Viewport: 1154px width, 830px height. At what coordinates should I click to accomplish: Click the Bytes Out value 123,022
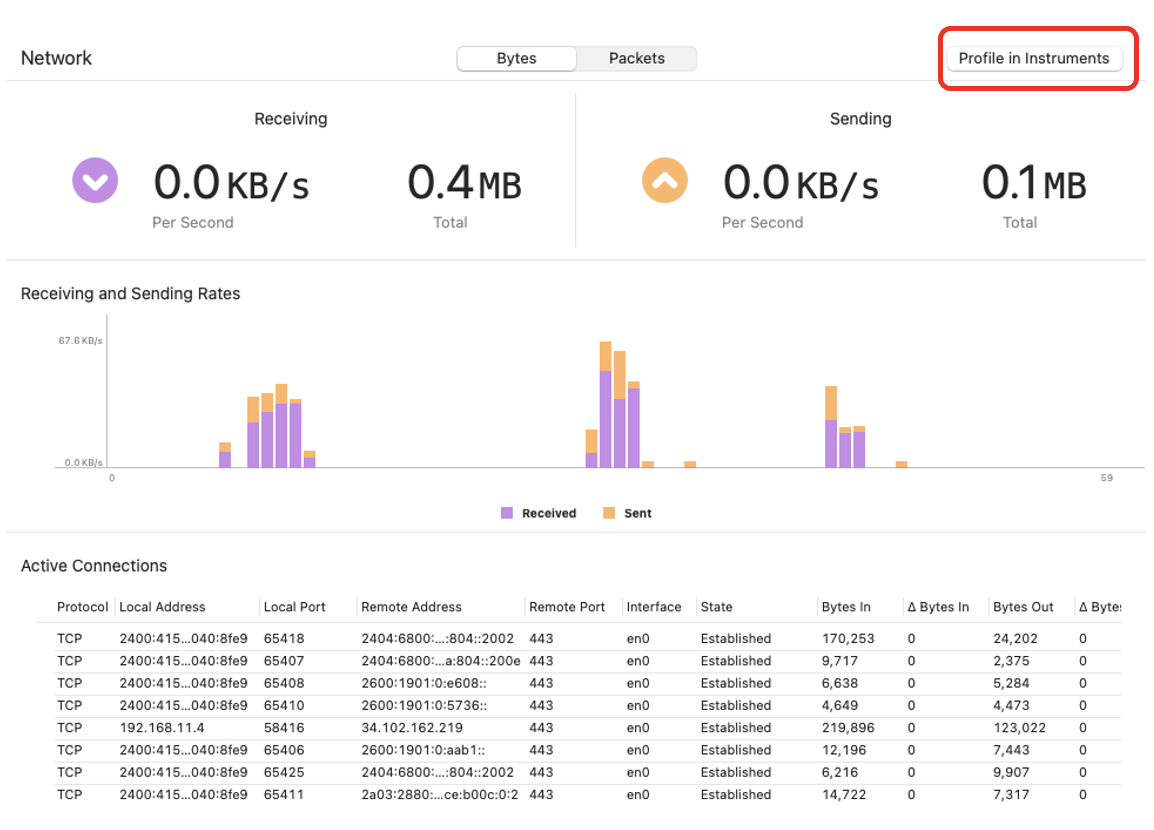tap(1019, 728)
